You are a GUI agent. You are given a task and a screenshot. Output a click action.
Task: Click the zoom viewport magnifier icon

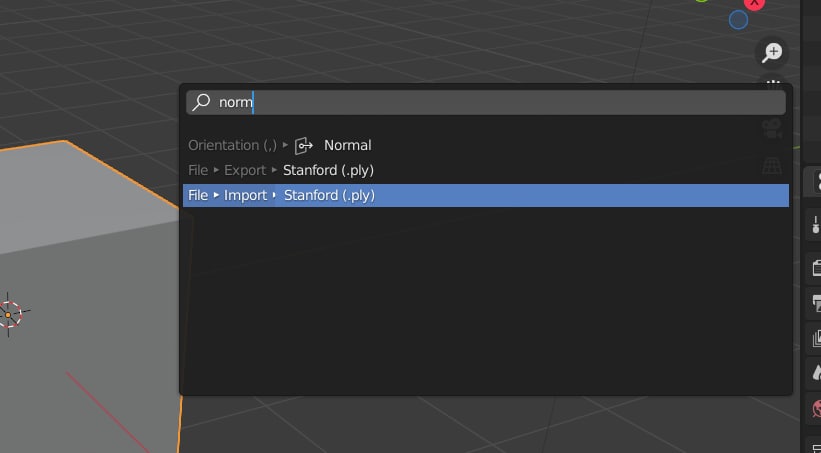point(772,53)
